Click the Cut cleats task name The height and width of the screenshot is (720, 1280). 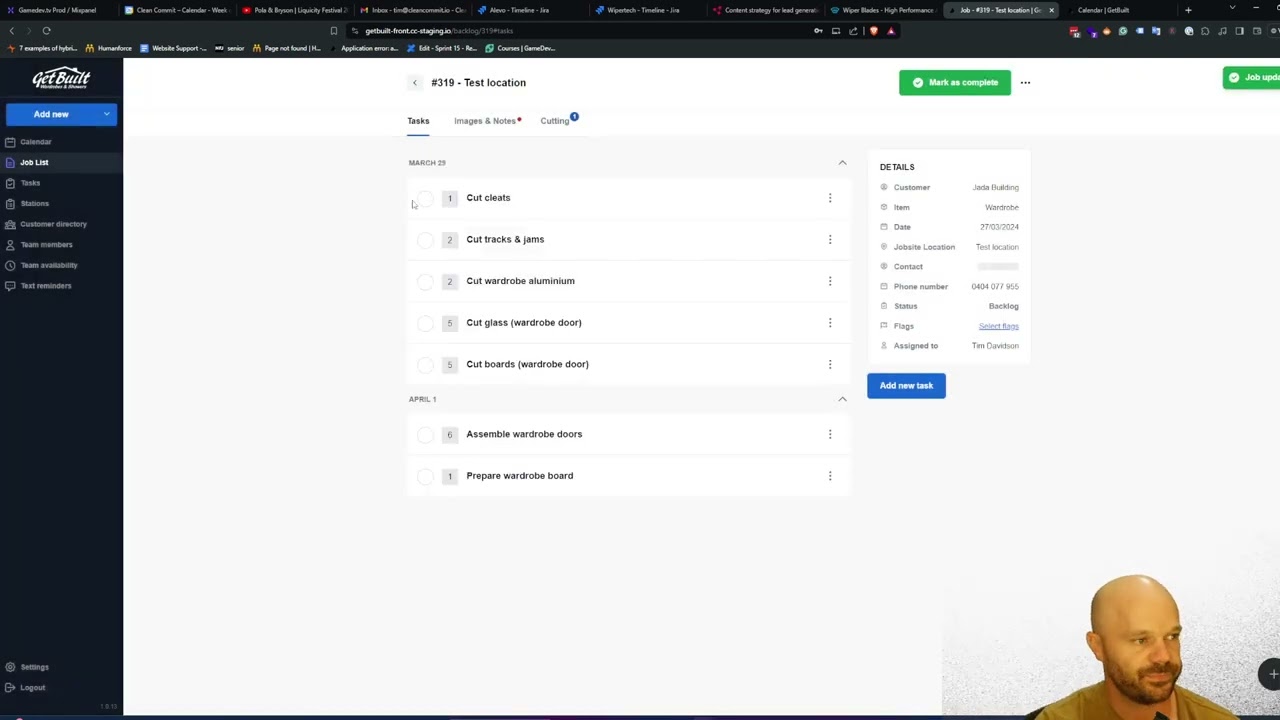488,198
